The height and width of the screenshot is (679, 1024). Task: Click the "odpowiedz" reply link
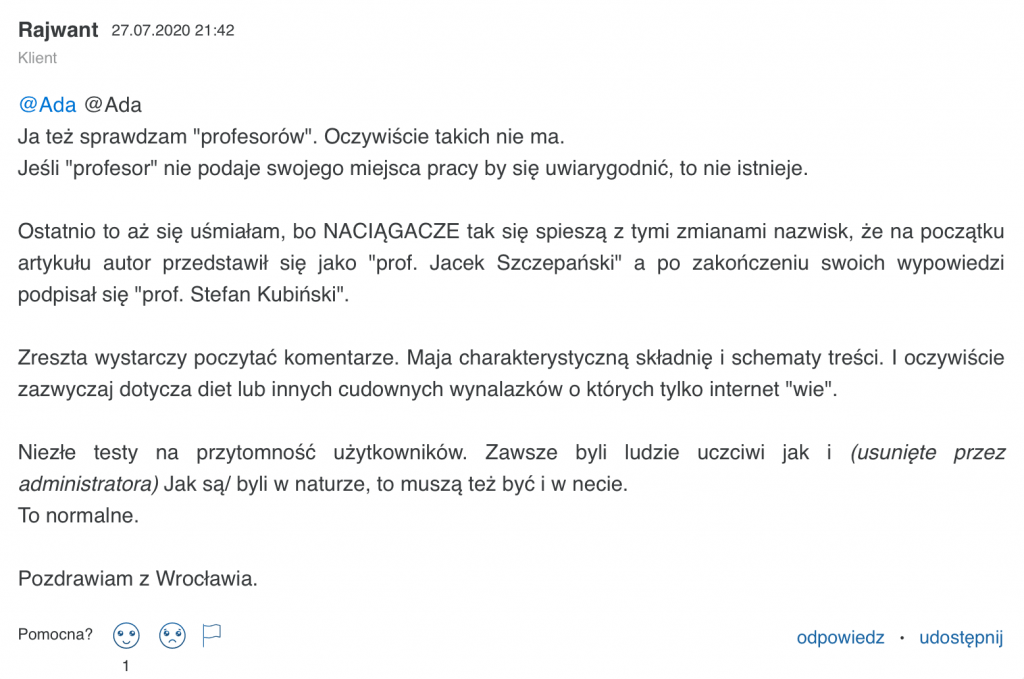coord(840,637)
